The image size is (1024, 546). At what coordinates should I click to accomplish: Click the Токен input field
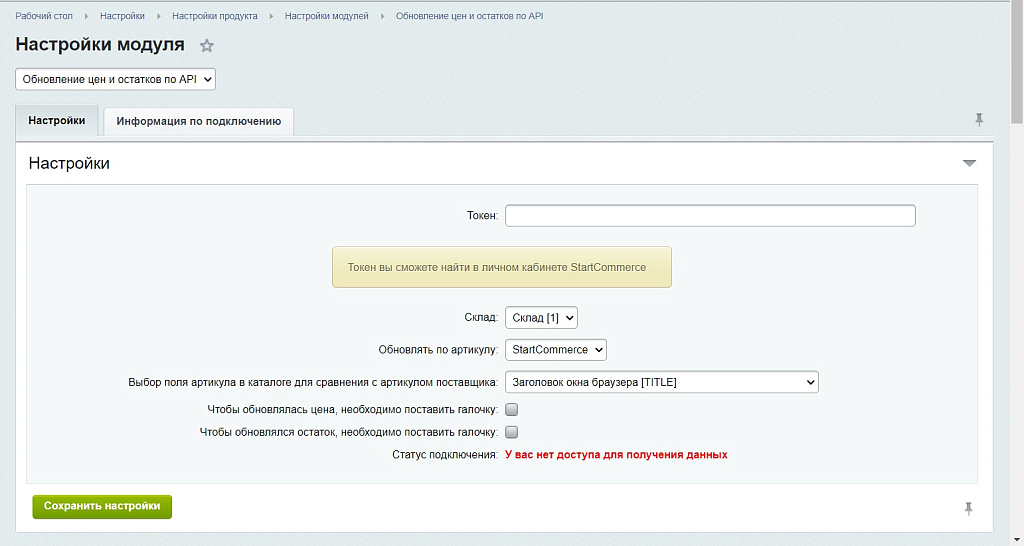[x=710, y=215]
